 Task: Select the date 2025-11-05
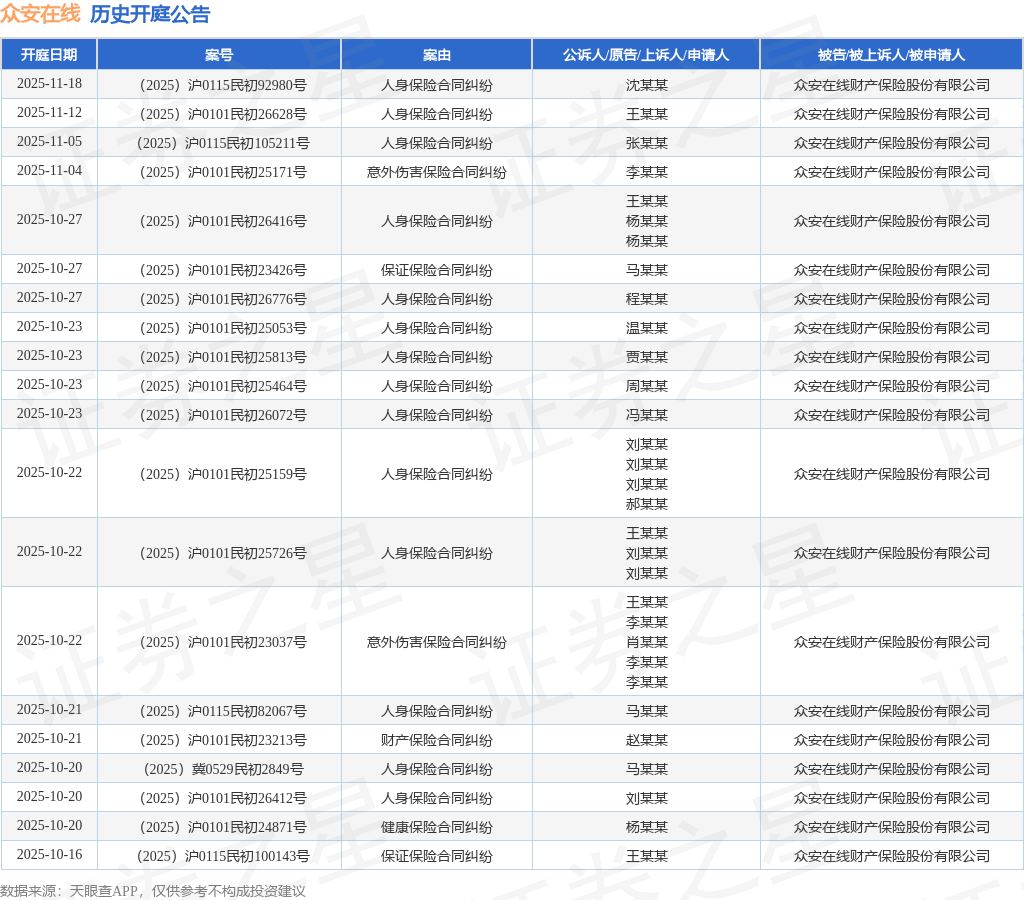[x=50, y=141]
